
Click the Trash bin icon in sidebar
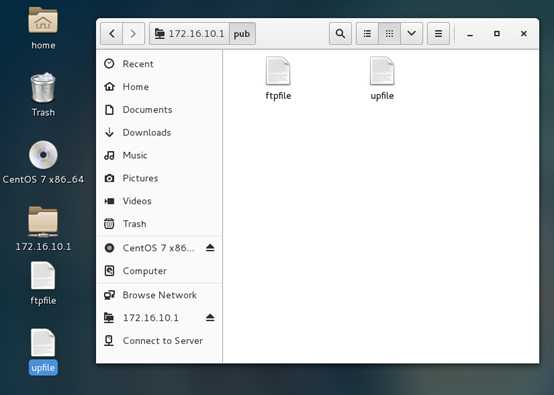109,224
